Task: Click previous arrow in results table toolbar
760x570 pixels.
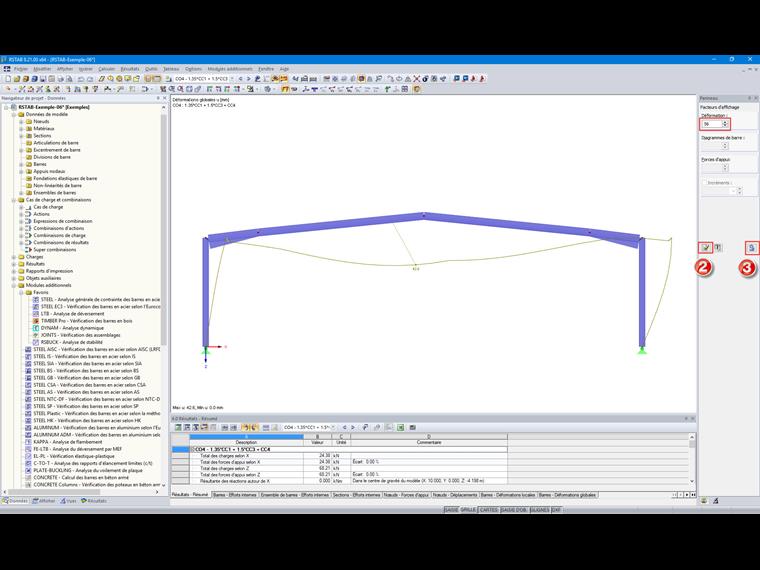Action: [345, 428]
